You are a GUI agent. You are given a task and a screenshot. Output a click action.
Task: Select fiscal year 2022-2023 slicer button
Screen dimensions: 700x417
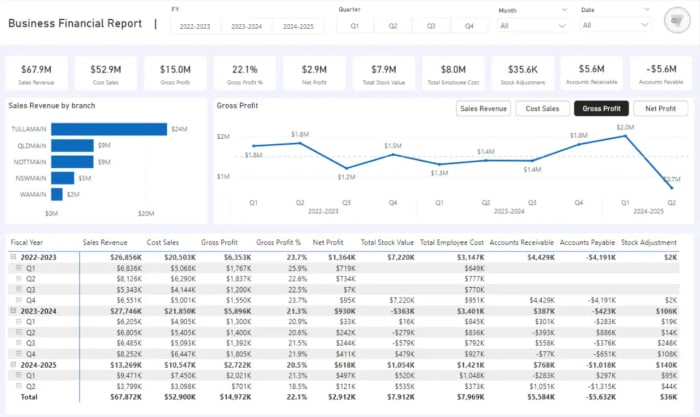pos(195,26)
